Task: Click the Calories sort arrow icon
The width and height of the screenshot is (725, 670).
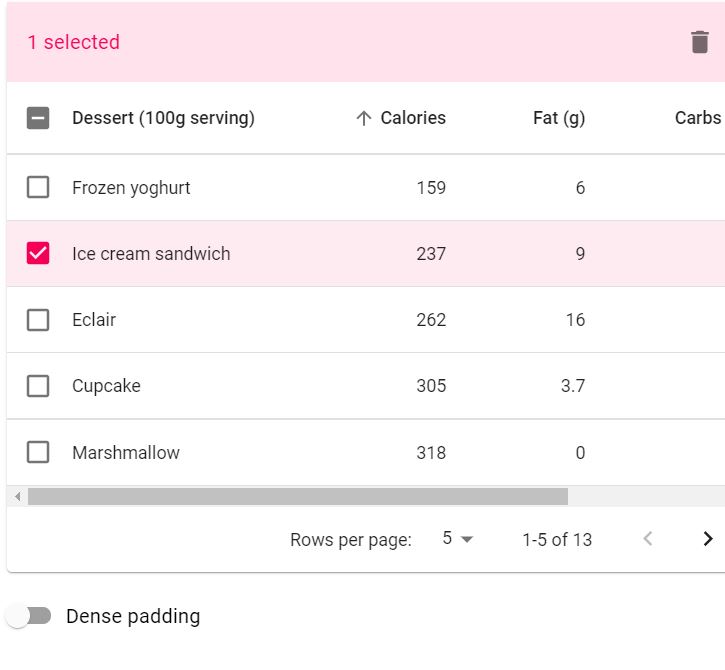Action: pyautogui.click(x=364, y=118)
